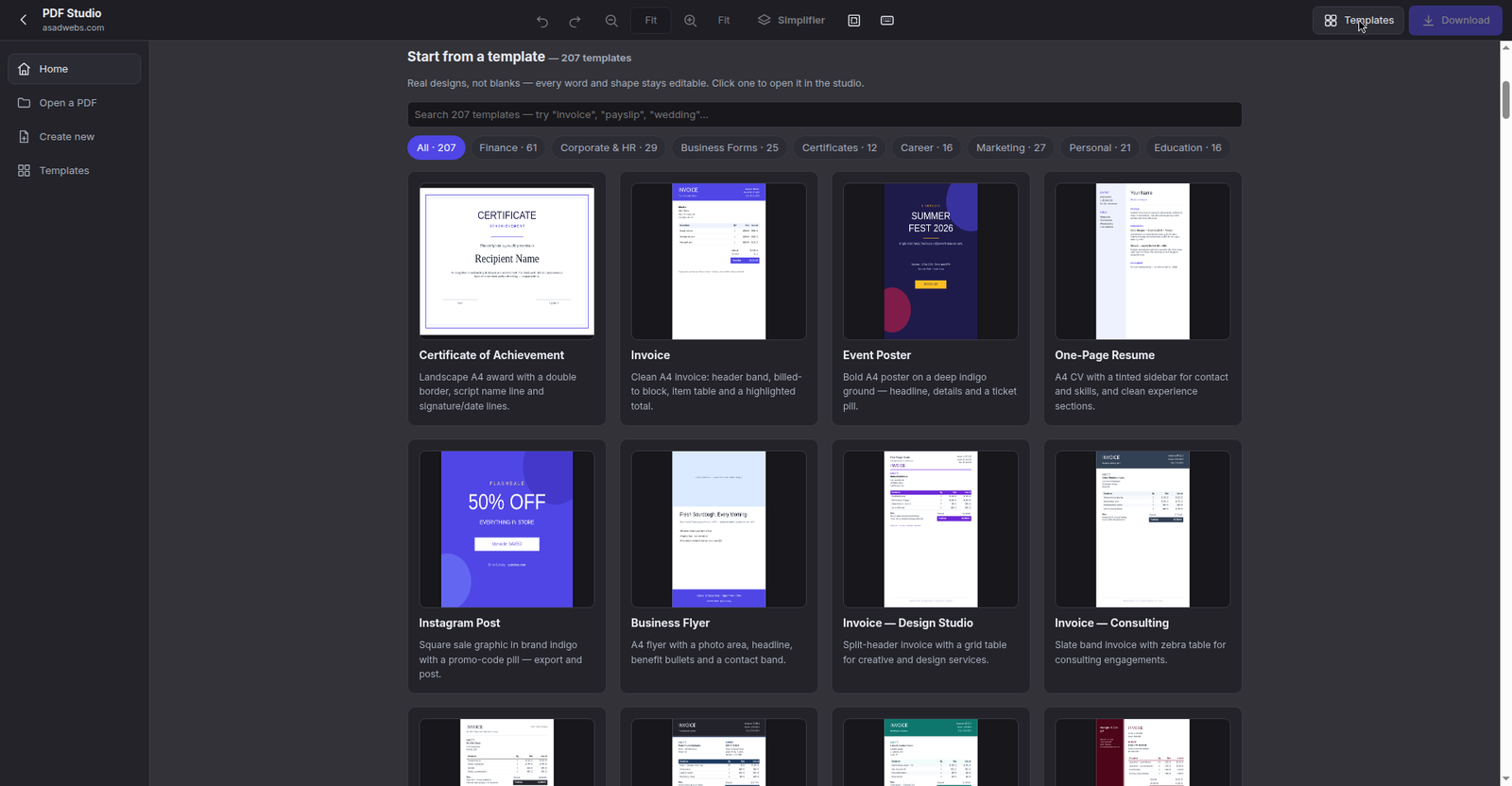Open the Simplifier tool
Screen dimensions: 1512x786
tap(791, 21)
